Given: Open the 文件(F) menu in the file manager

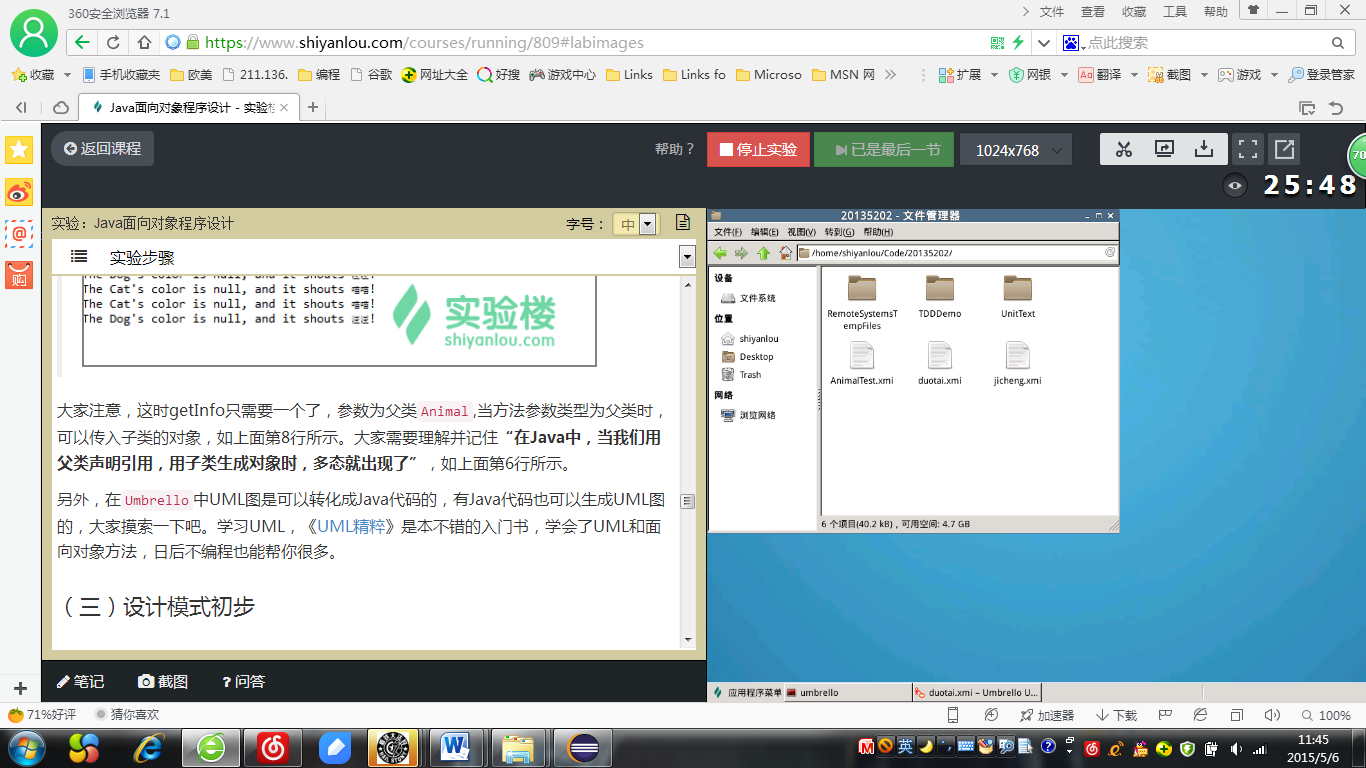Looking at the screenshot, I should click(728, 232).
